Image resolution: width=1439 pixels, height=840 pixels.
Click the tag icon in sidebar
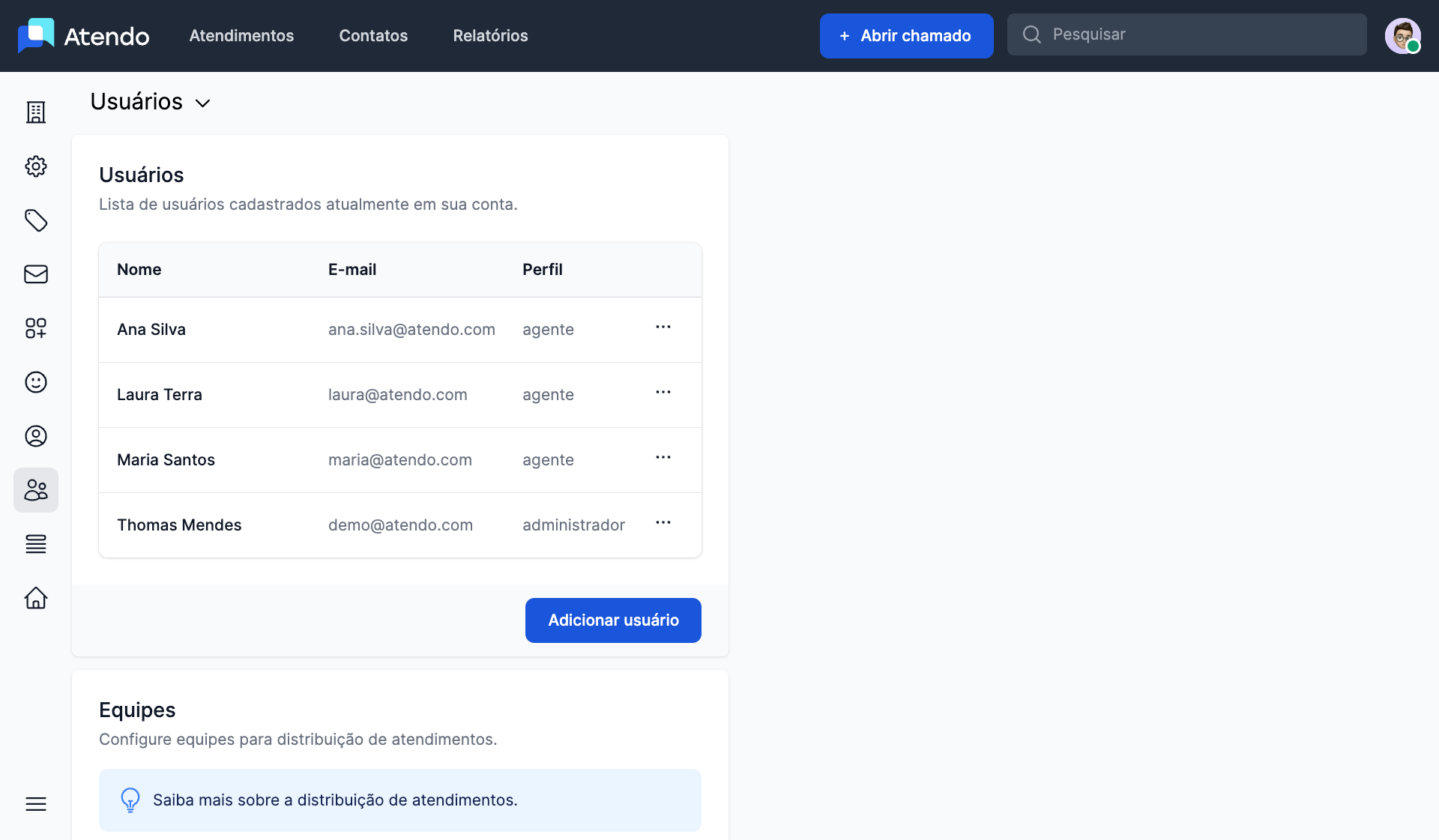pyautogui.click(x=36, y=220)
